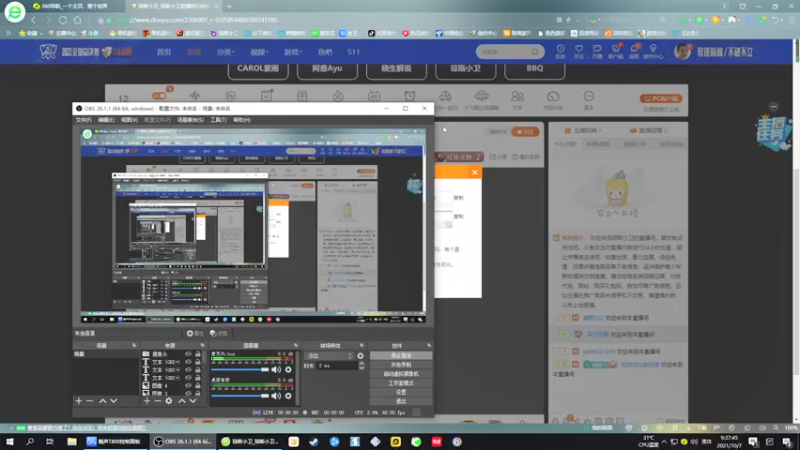800x450 pixels.
Task: Remove the selected source with the minus icon
Action: point(158,401)
